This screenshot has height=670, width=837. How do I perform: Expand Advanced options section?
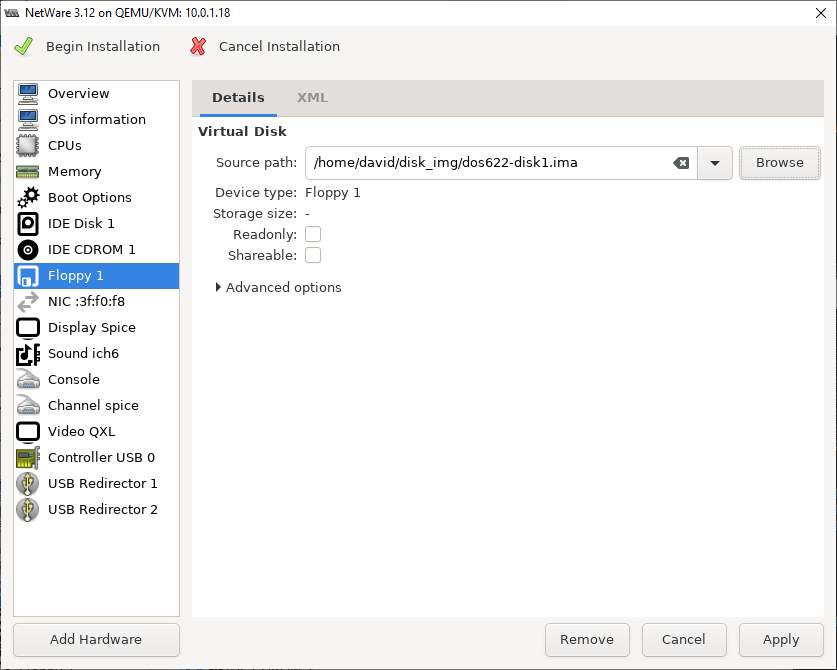click(278, 287)
